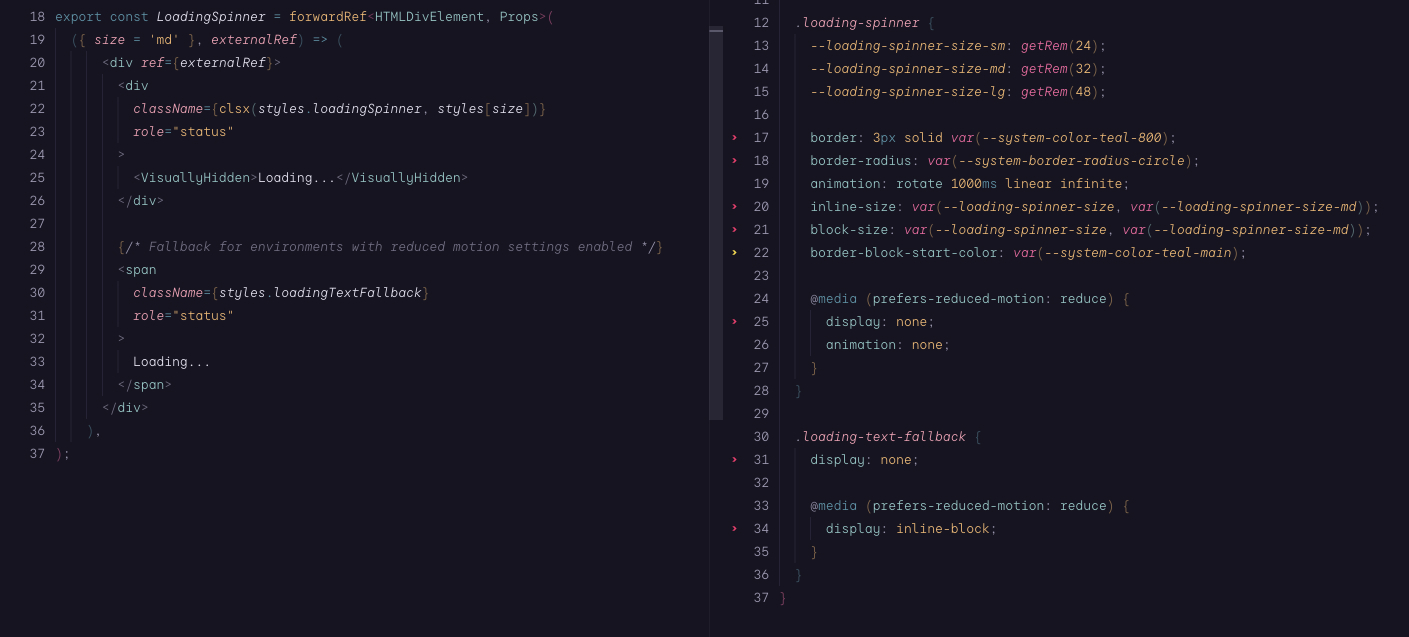Click the red gutter arrow beside the display: none line 25

(734, 321)
